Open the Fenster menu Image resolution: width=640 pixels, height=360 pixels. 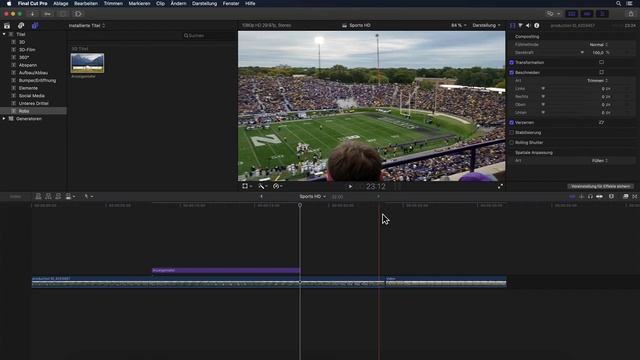click(x=231, y=3)
